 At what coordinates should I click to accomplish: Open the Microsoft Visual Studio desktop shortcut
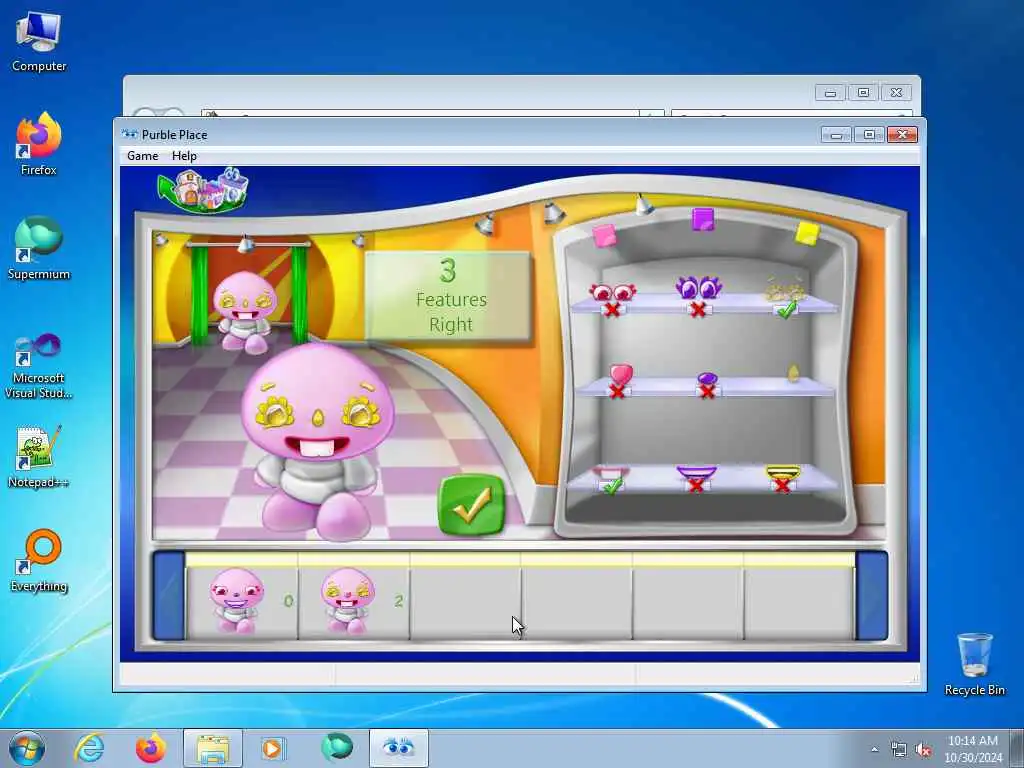39,366
